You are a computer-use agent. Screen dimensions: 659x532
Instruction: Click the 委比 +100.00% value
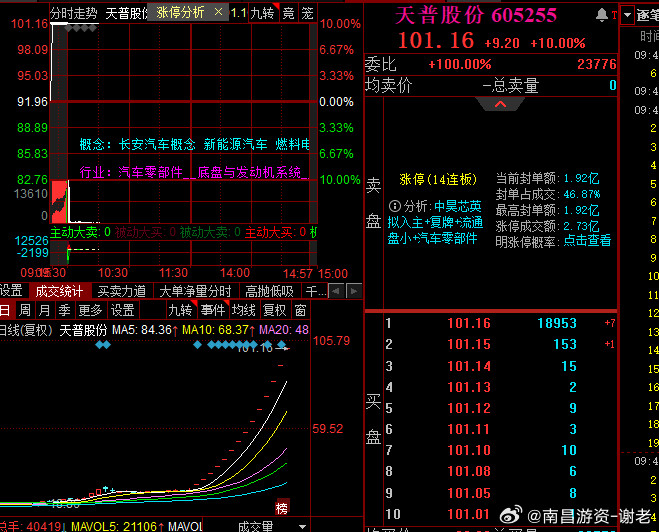tap(460, 64)
